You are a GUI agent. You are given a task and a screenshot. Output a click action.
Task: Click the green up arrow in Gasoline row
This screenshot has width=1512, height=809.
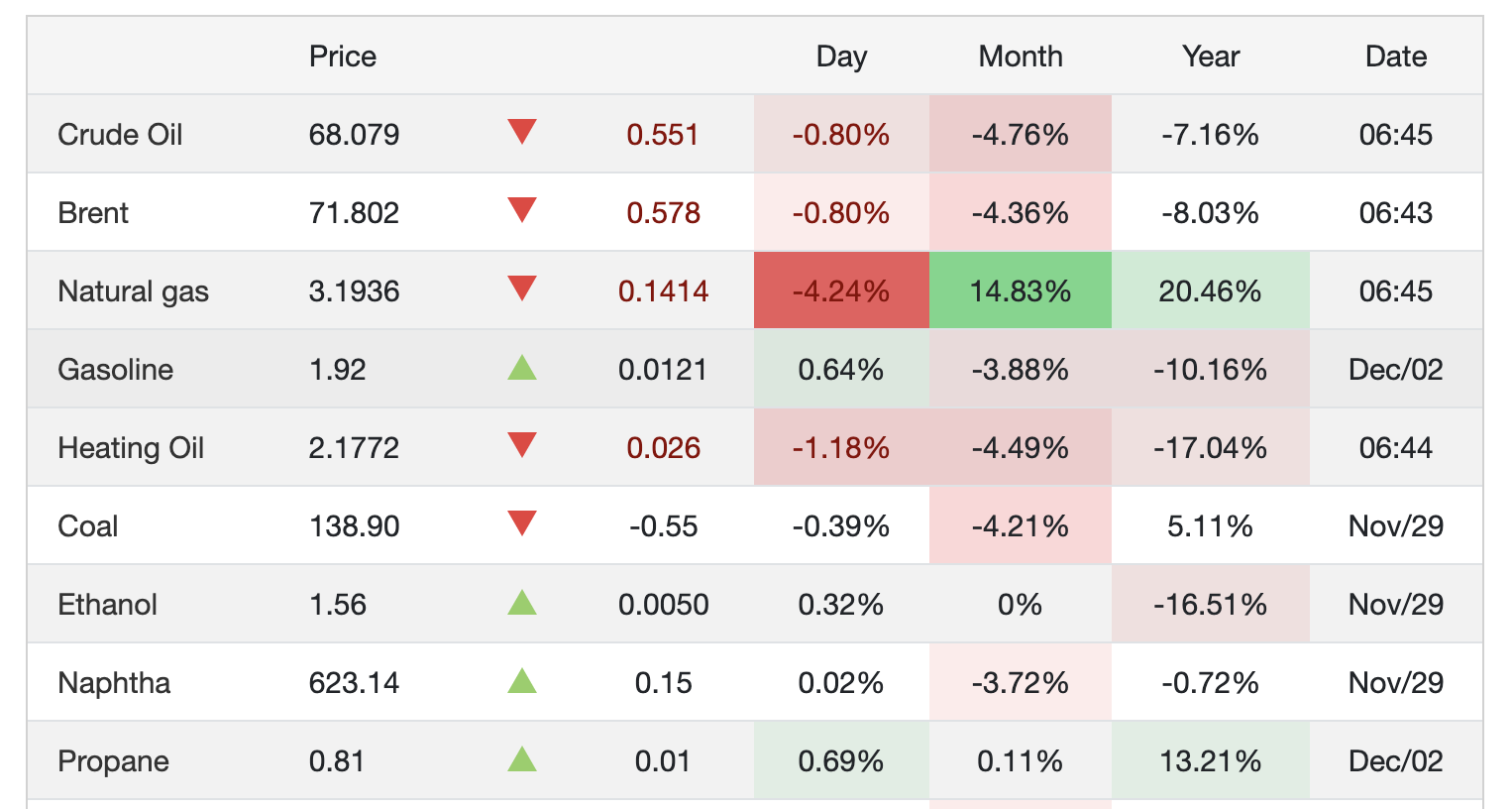click(522, 368)
